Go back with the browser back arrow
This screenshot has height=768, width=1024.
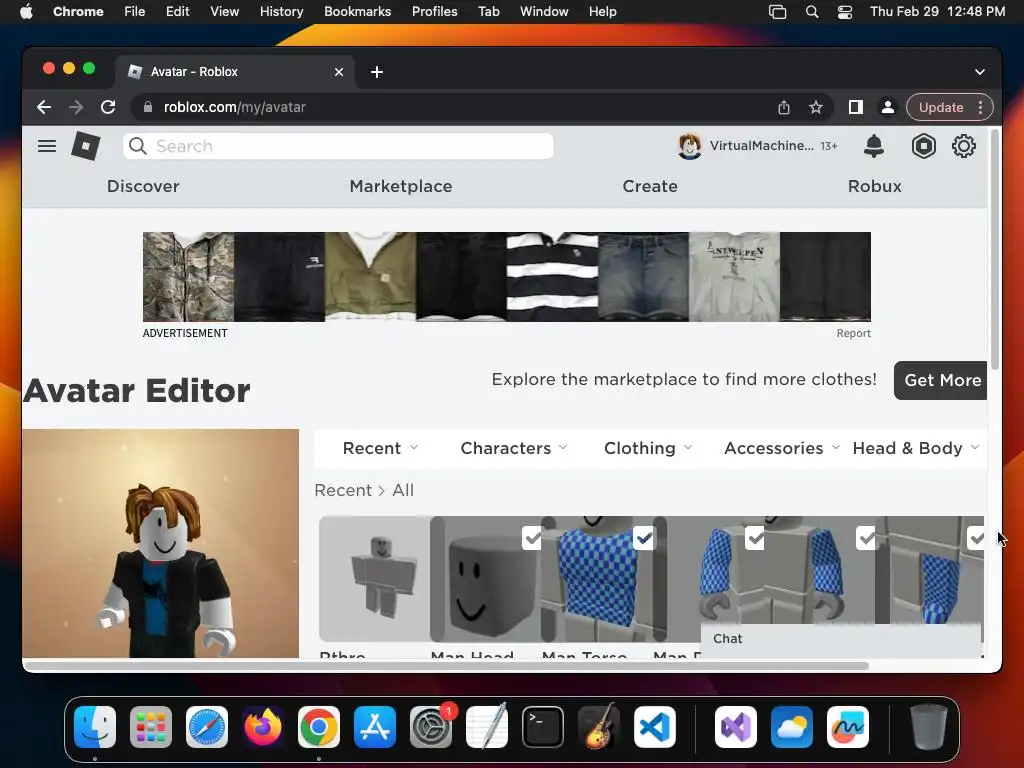point(44,107)
